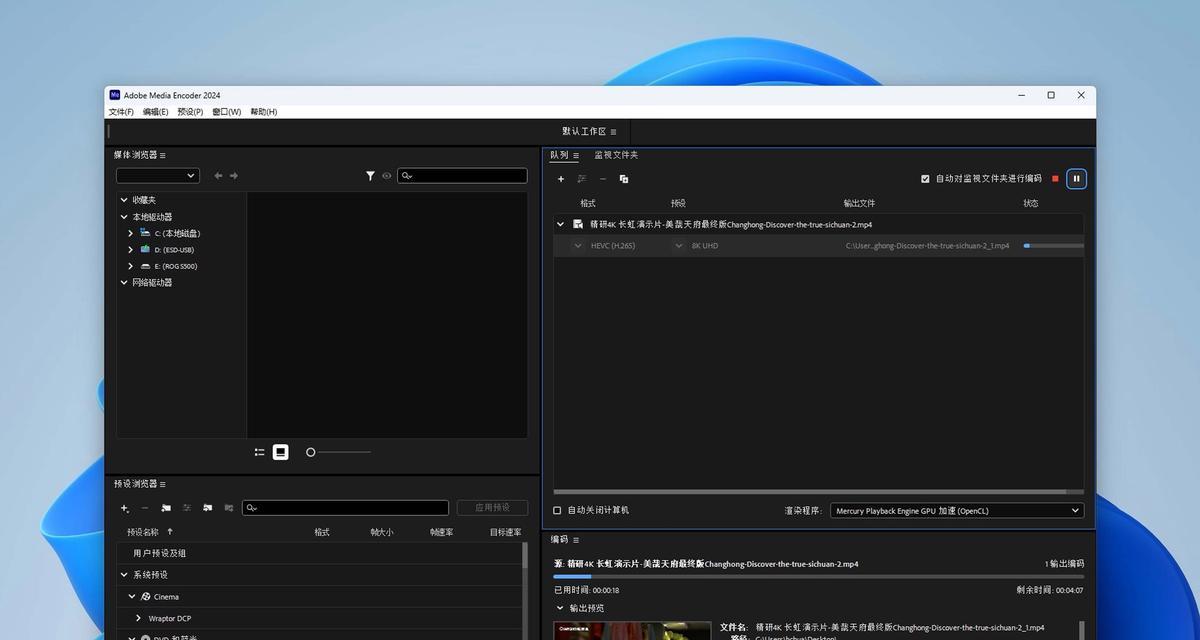
Task: Open the 窗口(W) menu
Action: 226,112
